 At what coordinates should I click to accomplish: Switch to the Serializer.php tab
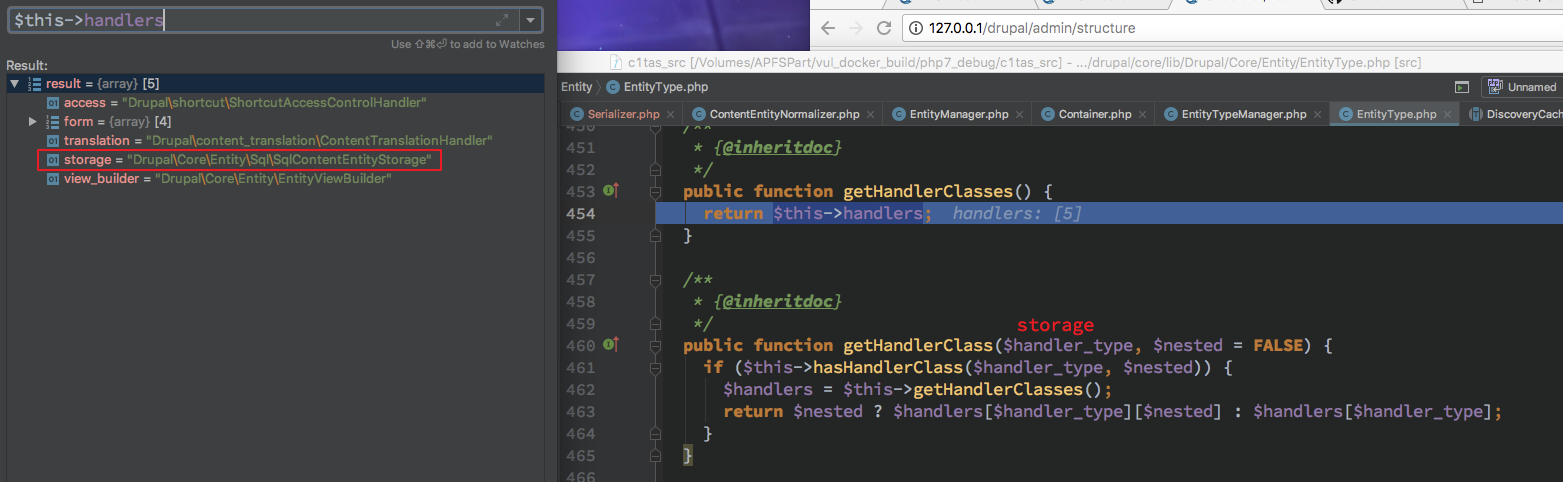(622, 114)
